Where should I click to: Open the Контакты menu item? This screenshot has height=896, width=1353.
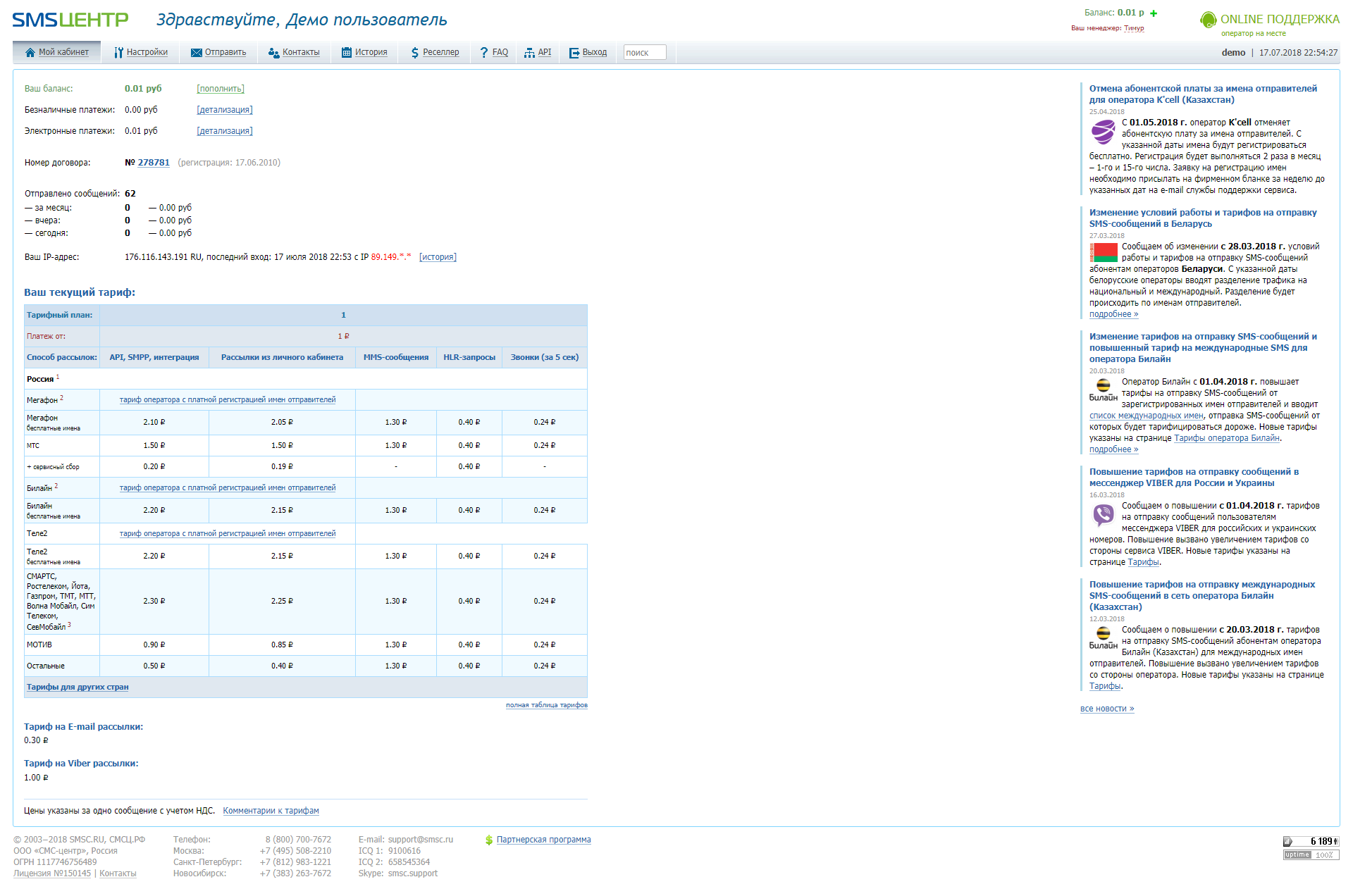coord(301,52)
